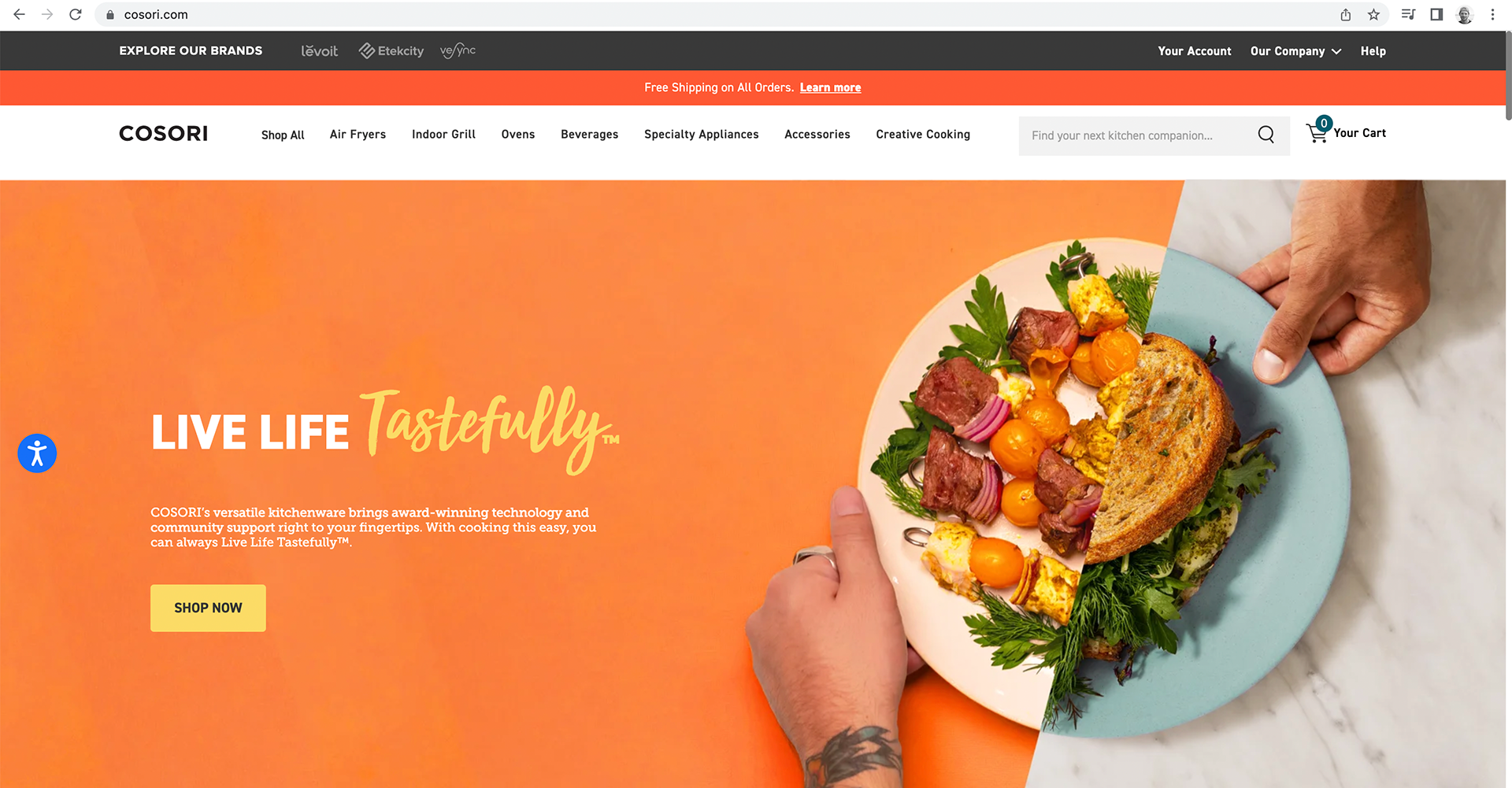Viewport: 1512px width, 788px height.
Task: Expand the Our Company dropdown
Action: (1295, 51)
